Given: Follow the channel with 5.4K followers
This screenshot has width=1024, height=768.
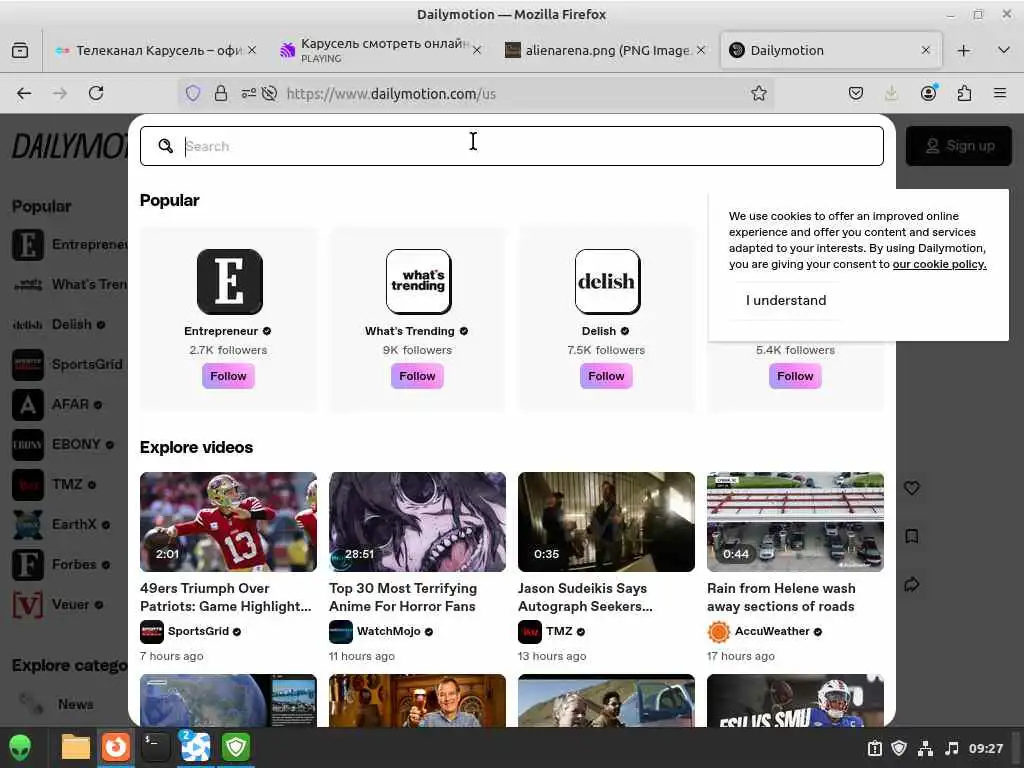Looking at the screenshot, I should [795, 376].
